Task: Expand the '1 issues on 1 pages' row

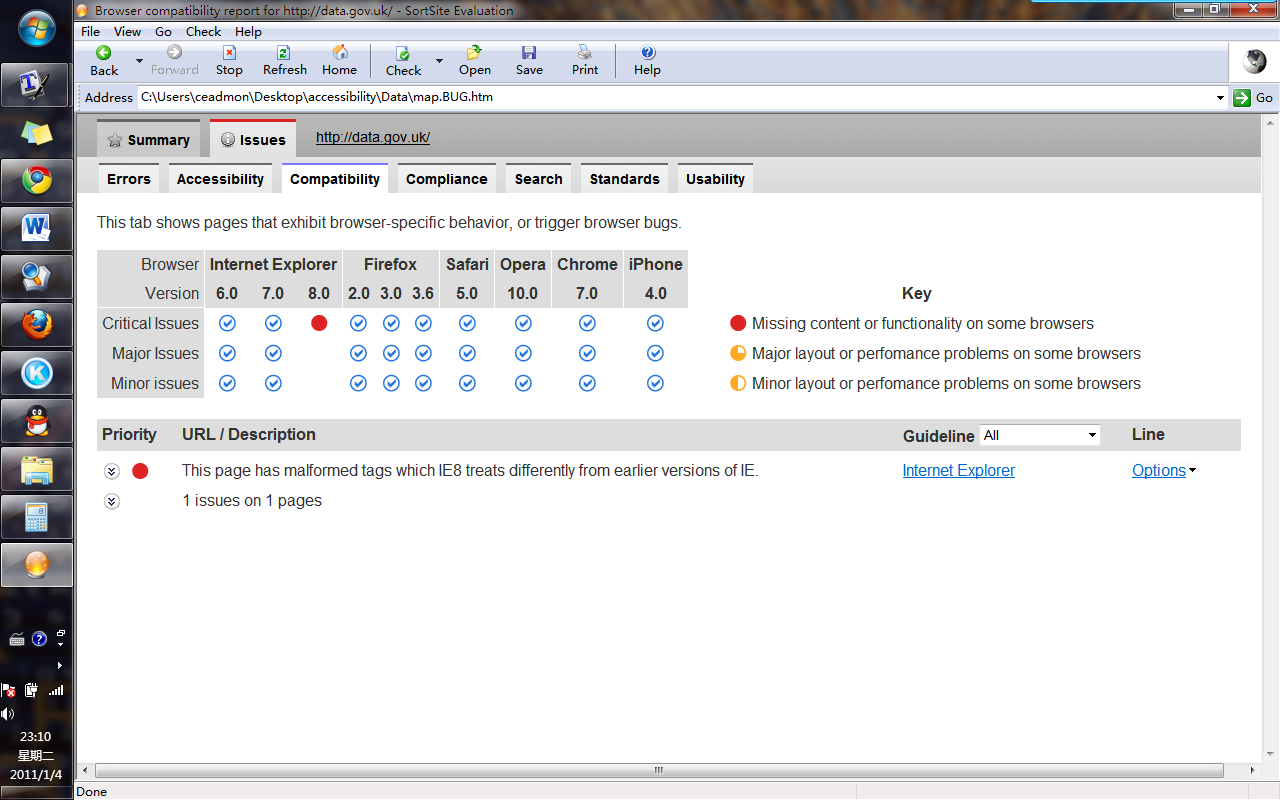Action: (x=112, y=501)
